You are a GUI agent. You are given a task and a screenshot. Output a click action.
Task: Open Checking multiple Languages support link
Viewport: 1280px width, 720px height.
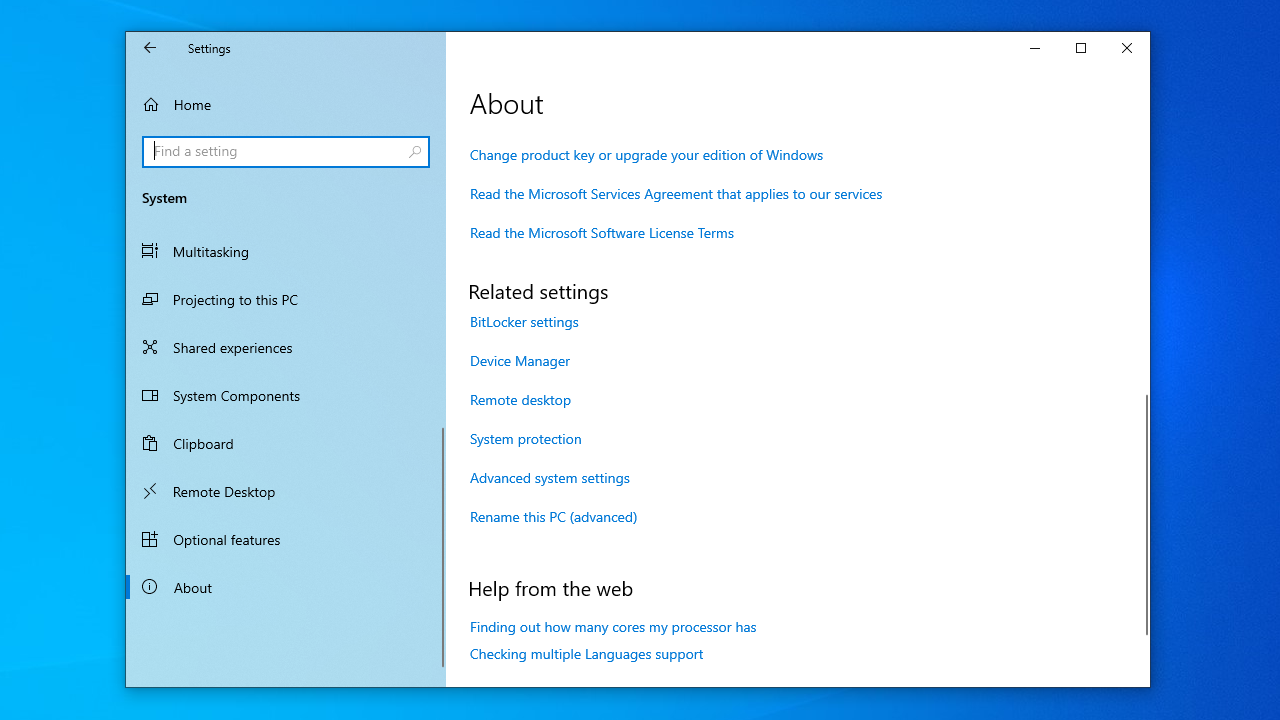coord(586,654)
